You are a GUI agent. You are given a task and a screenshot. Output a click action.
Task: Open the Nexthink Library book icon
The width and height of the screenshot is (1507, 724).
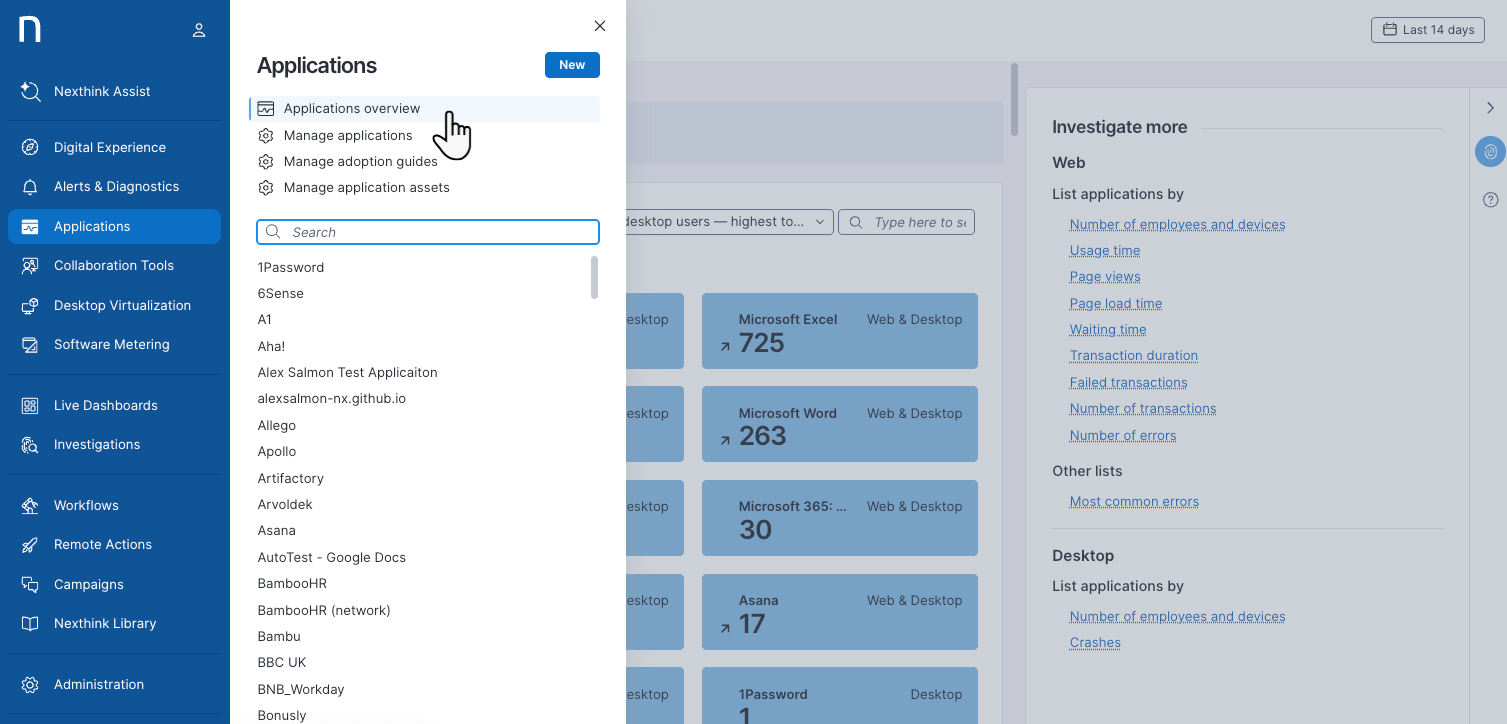click(x=30, y=624)
